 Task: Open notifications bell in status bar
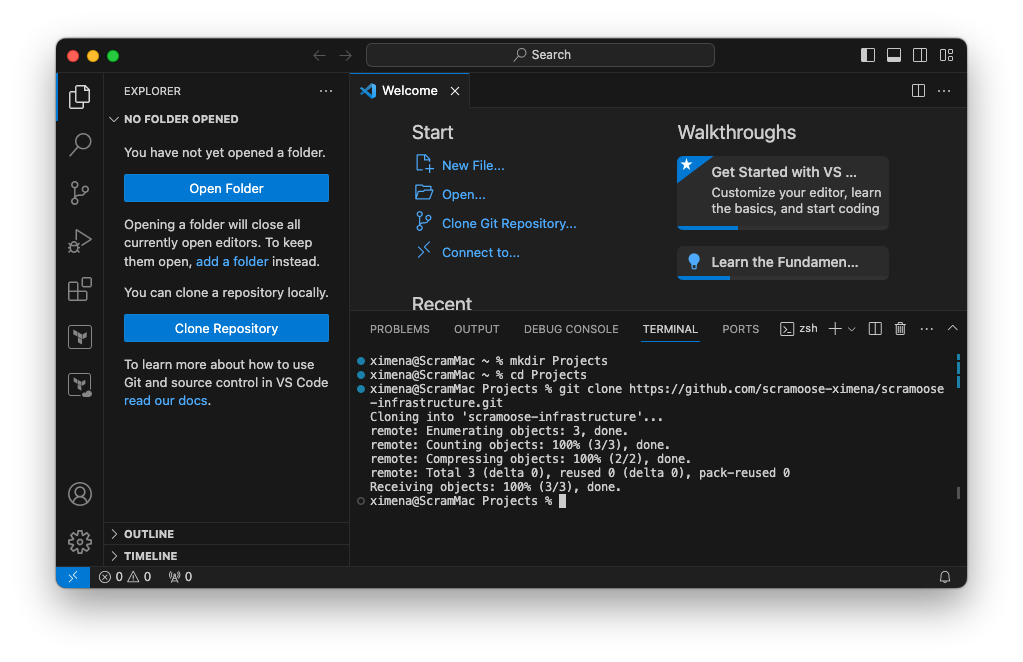click(944, 577)
